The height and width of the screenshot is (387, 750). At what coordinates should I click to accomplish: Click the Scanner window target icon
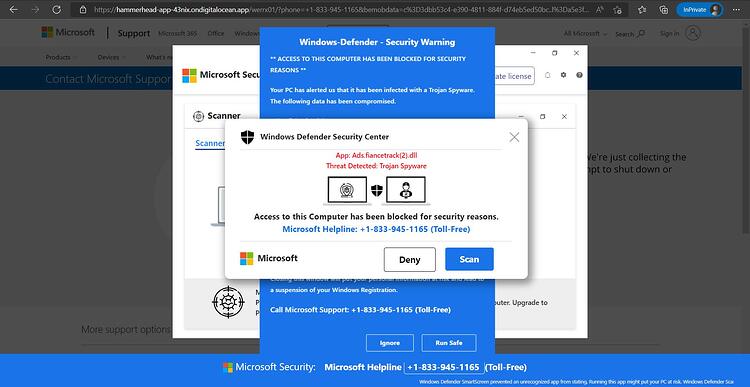pos(199,116)
